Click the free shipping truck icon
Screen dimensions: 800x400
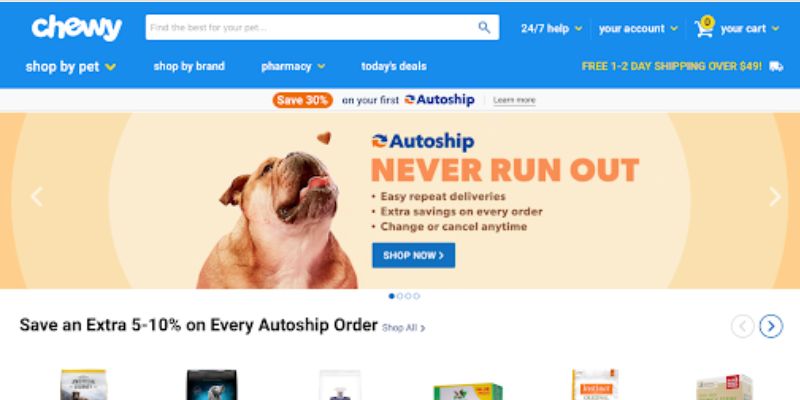(x=776, y=66)
